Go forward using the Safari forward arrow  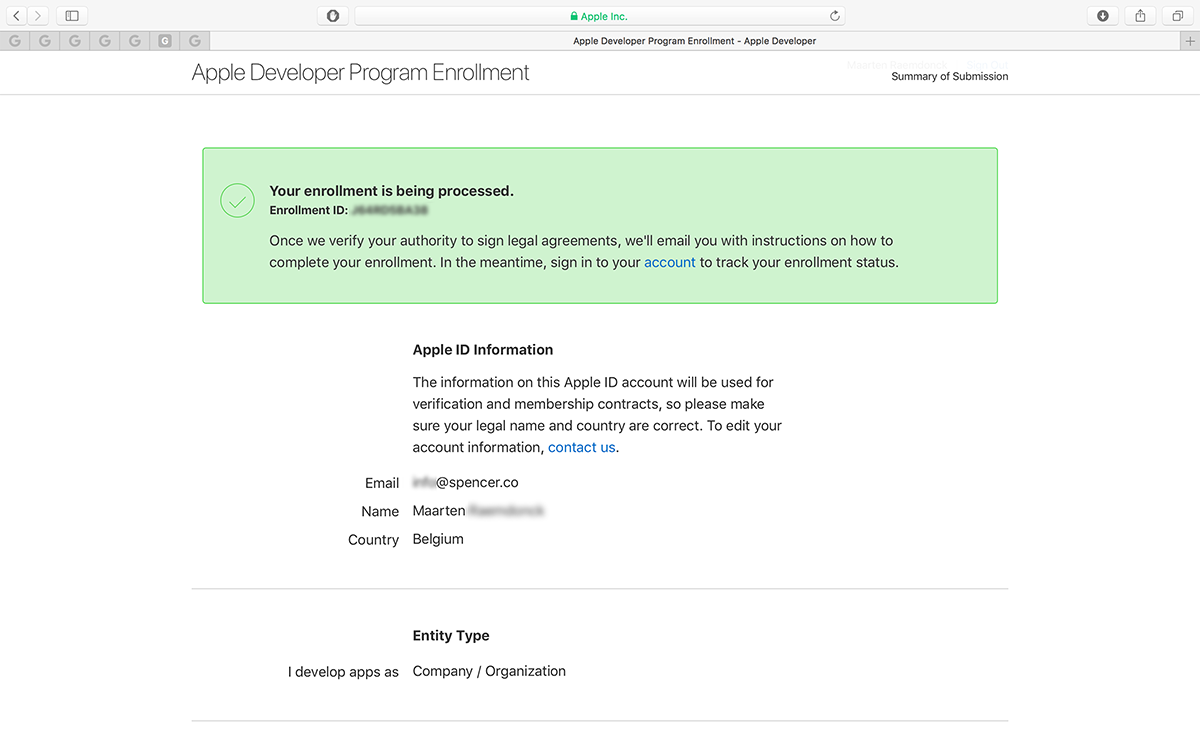point(38,16)
